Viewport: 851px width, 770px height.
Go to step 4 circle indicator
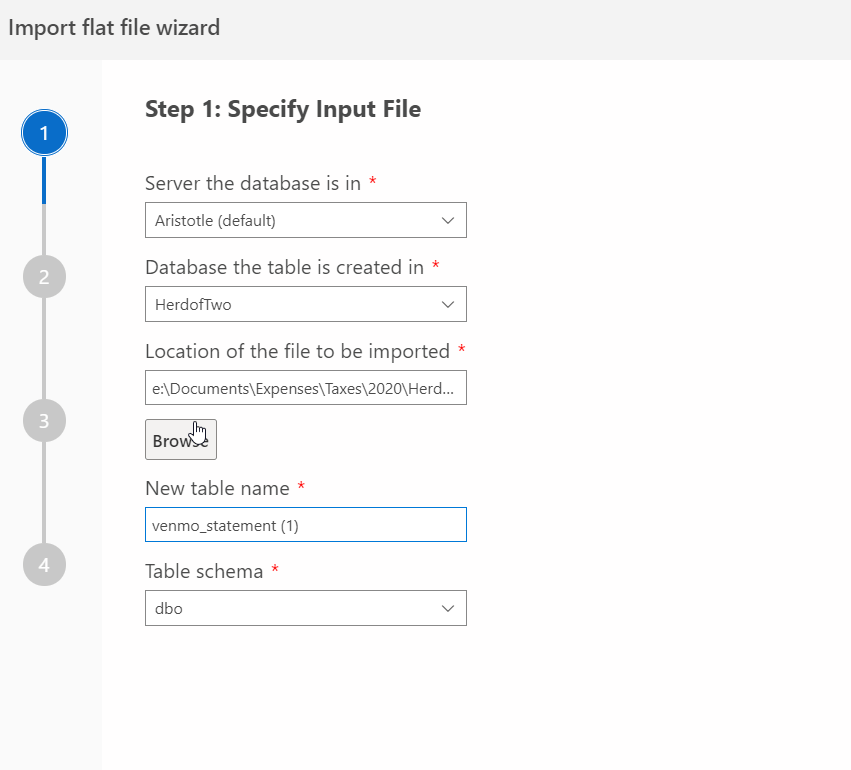coord(44,564)
